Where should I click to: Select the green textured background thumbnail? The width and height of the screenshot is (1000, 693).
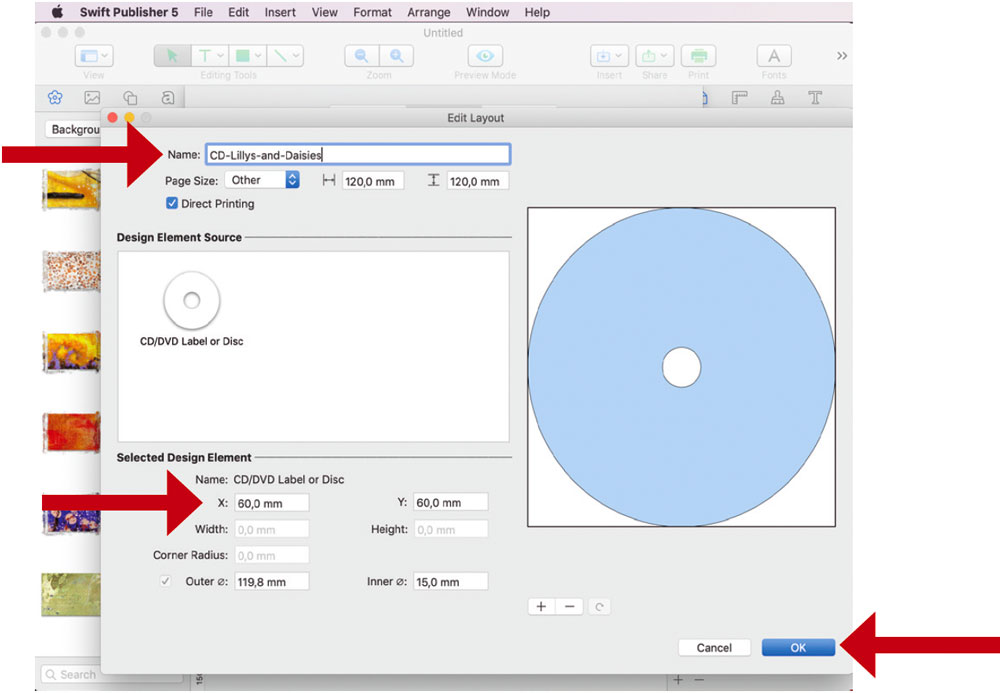(71, 595)
